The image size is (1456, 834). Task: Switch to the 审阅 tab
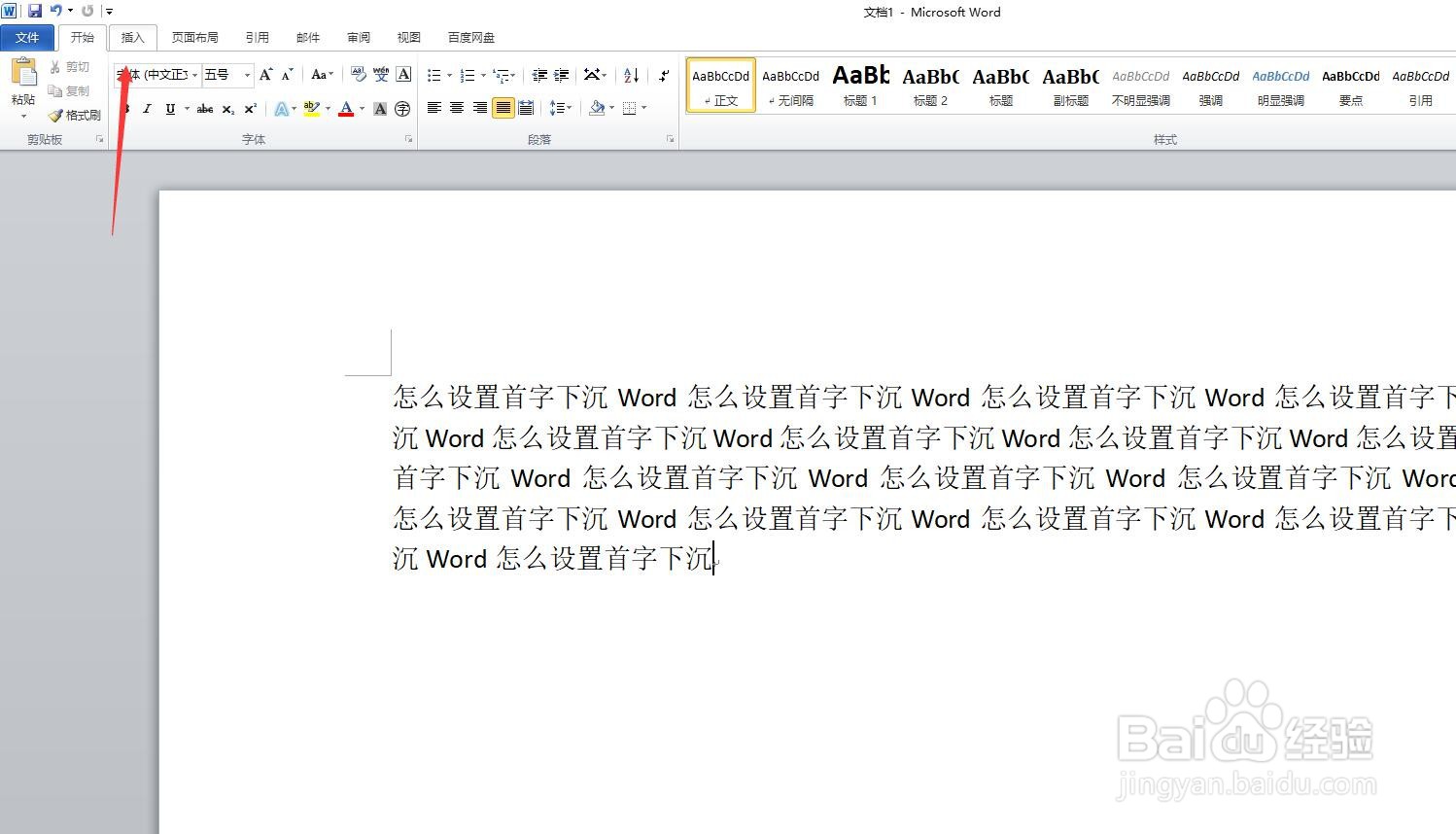coord(359,38)
